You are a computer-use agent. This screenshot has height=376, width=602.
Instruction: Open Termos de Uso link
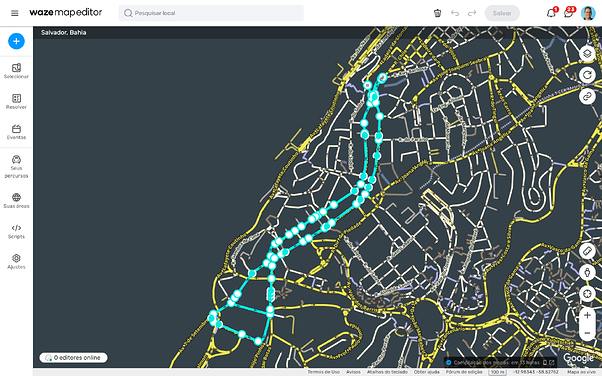pos(323,372)
